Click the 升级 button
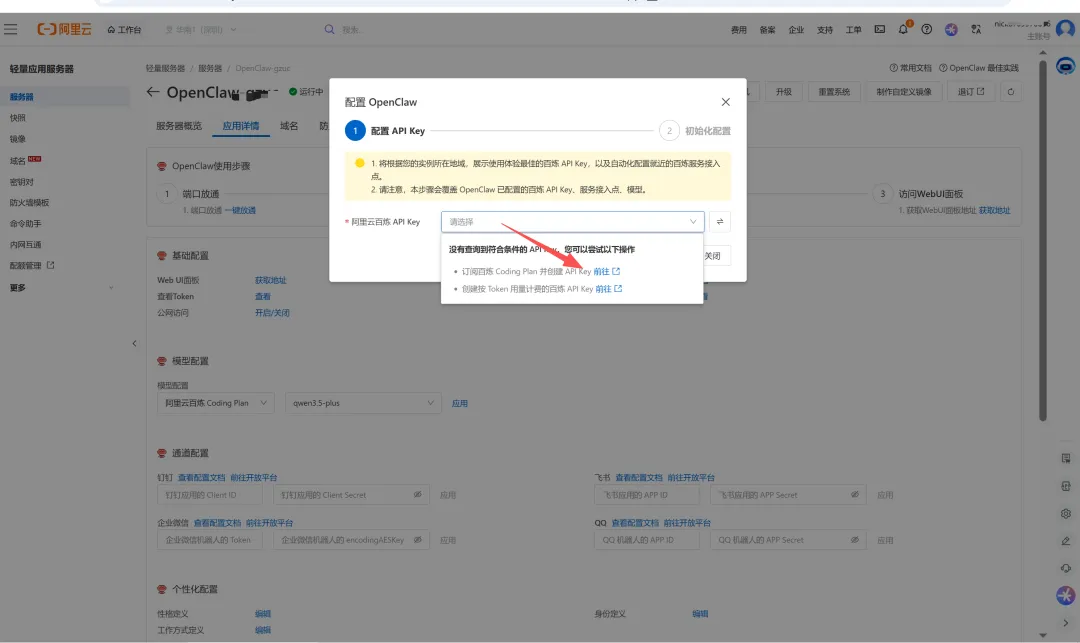The image size is (1080, 643). click(784, 92)
